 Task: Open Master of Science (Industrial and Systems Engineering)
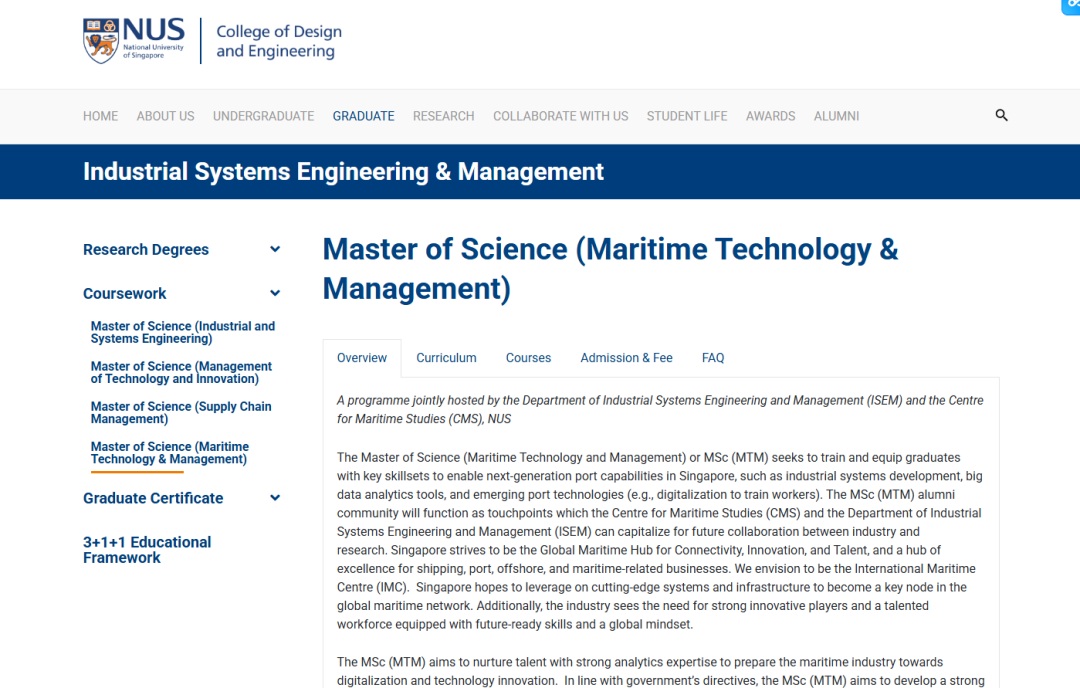tap(182, 332)
